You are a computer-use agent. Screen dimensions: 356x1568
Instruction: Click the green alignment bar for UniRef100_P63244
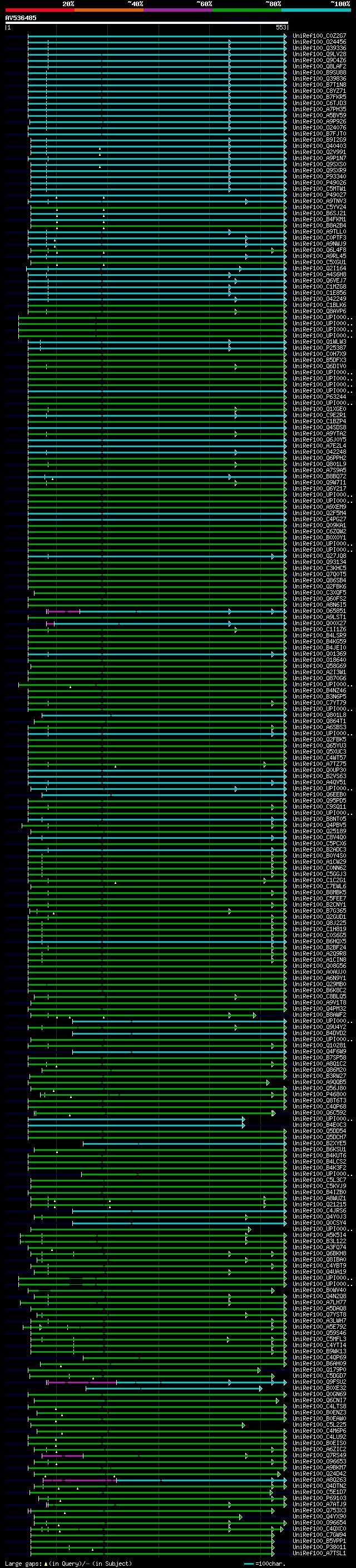coord(157,398)
